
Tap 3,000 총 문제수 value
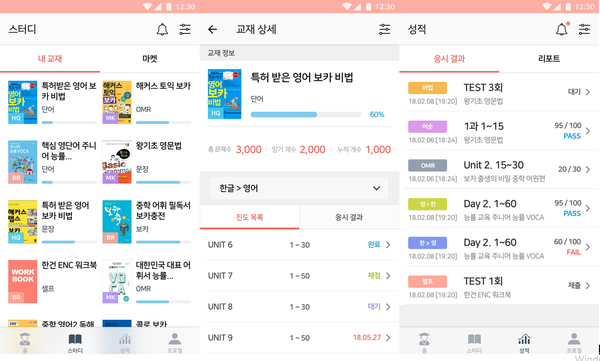click(249, 149)
